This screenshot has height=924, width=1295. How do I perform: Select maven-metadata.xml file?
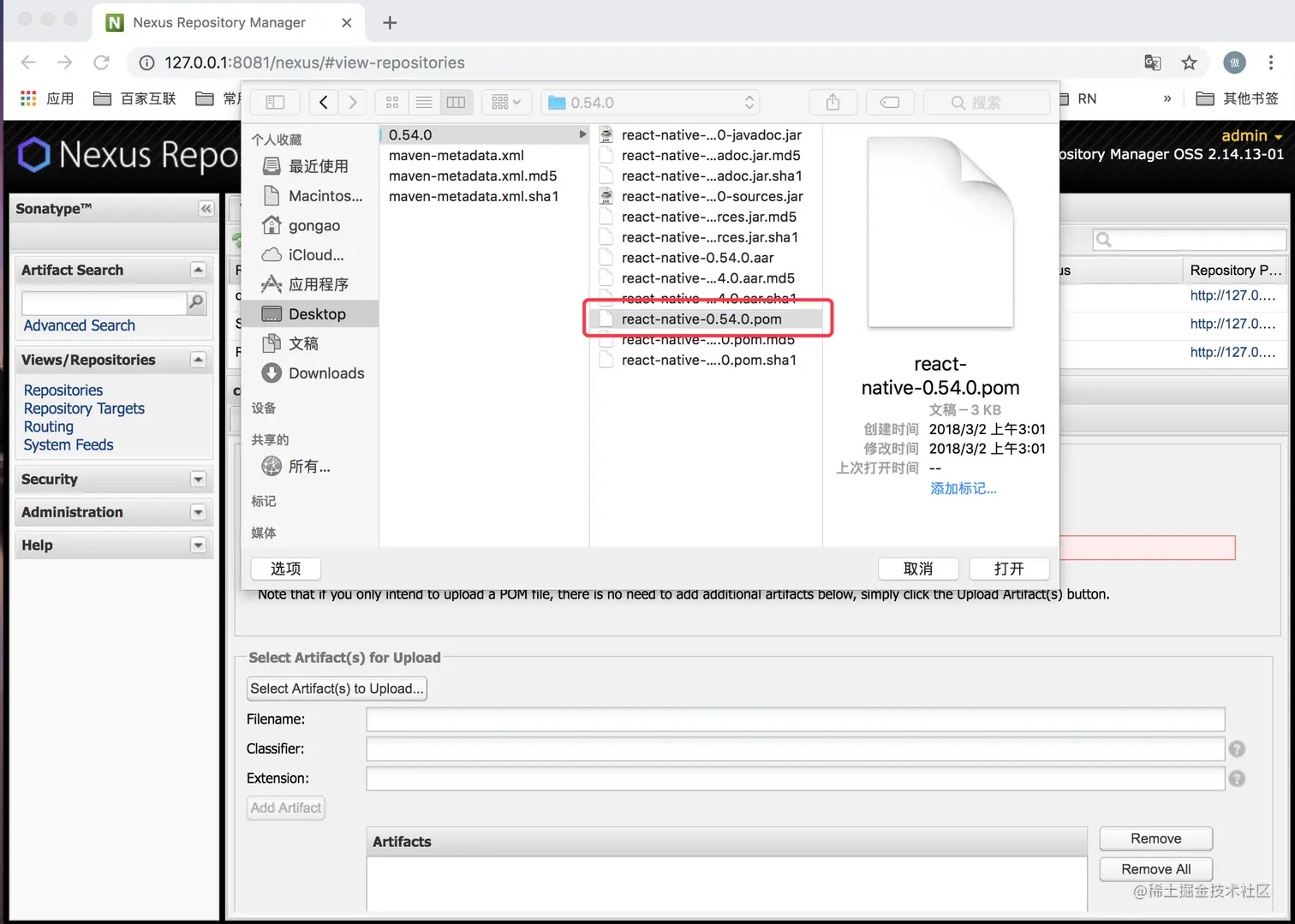point(457,155)
